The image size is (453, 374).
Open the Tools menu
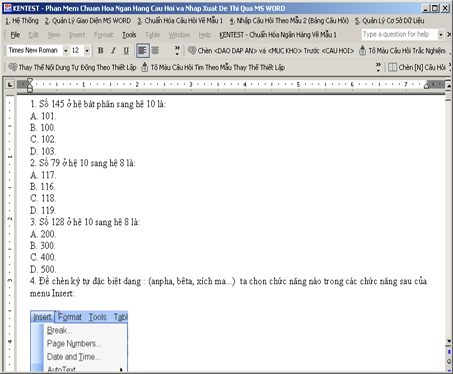[x=129, y=35]
